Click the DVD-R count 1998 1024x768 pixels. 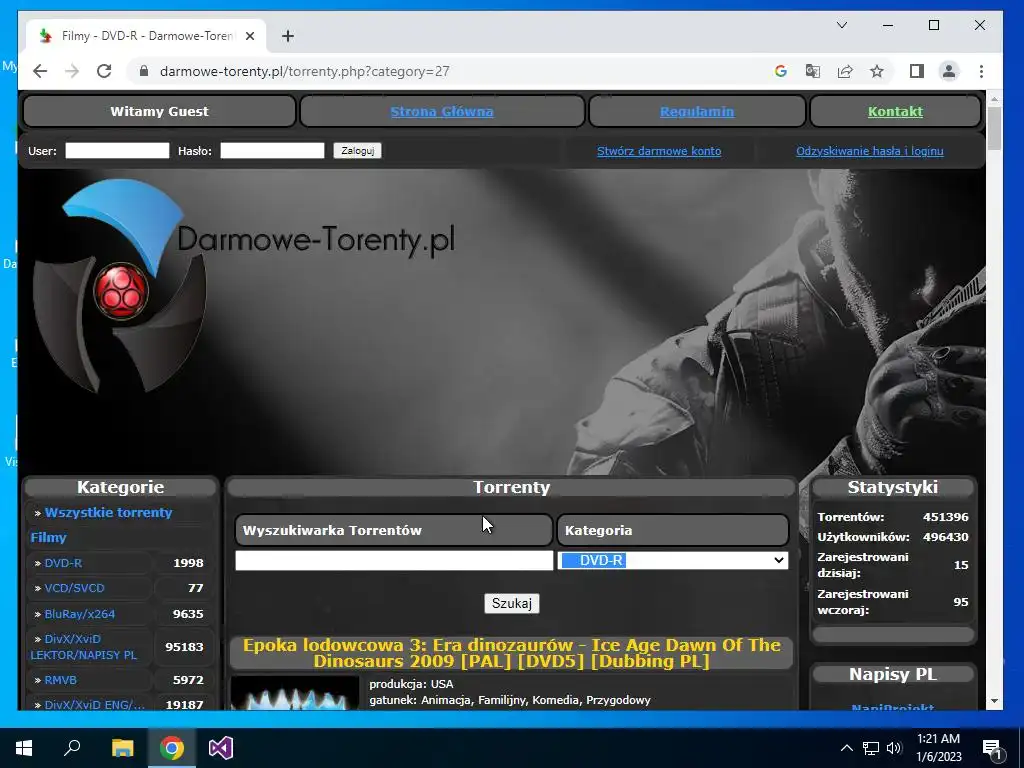(188, 563)
